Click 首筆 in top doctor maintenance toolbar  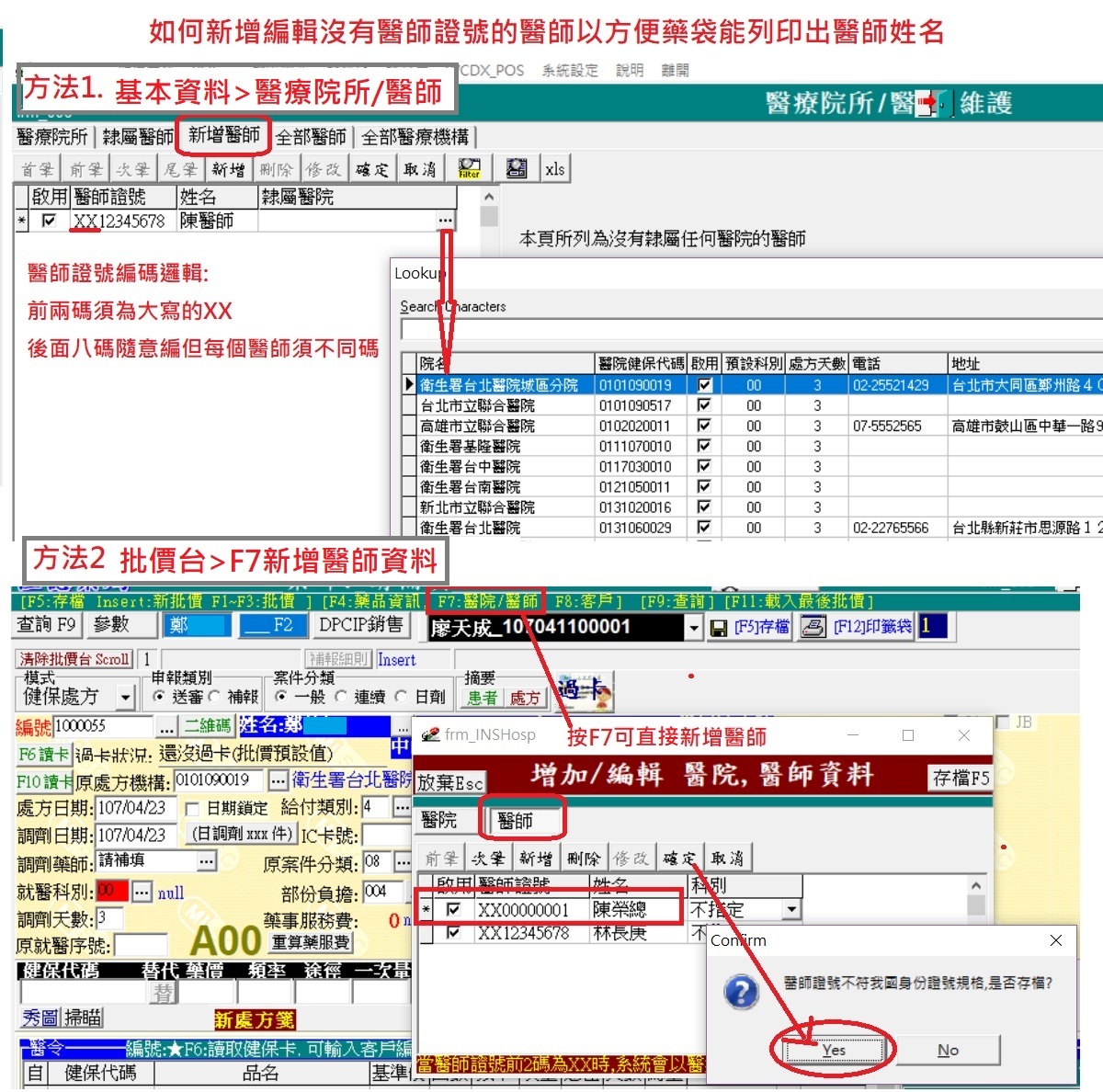tap(37, 169)
